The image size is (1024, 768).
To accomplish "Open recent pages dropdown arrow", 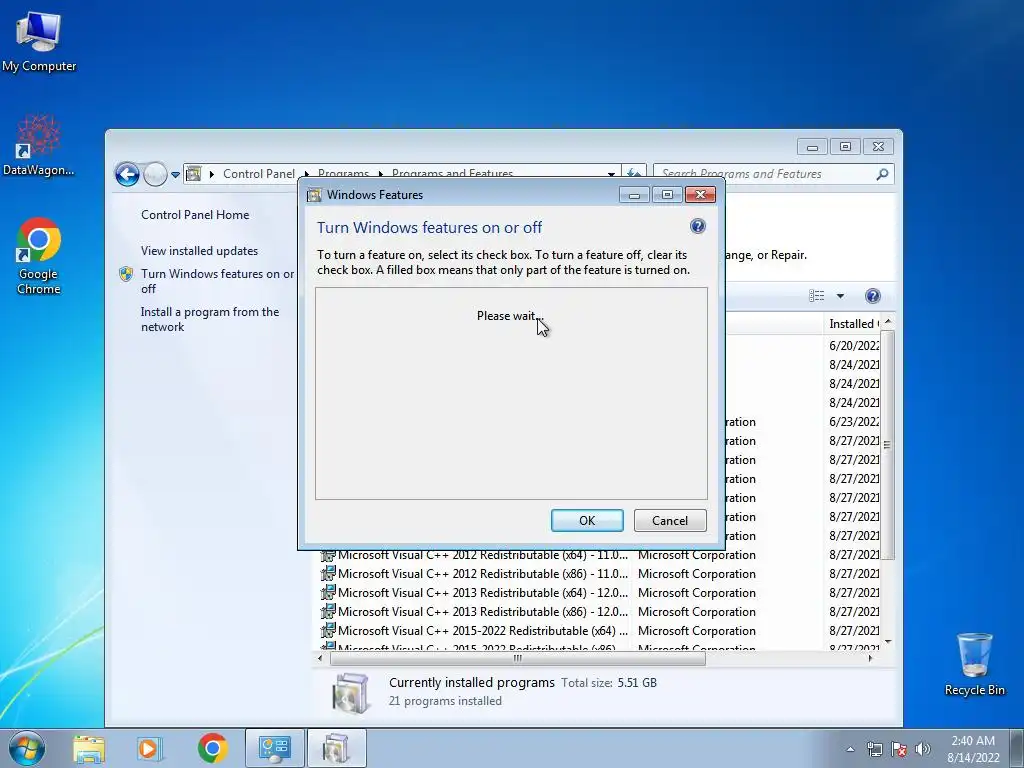I will click(x=175, y=175).
